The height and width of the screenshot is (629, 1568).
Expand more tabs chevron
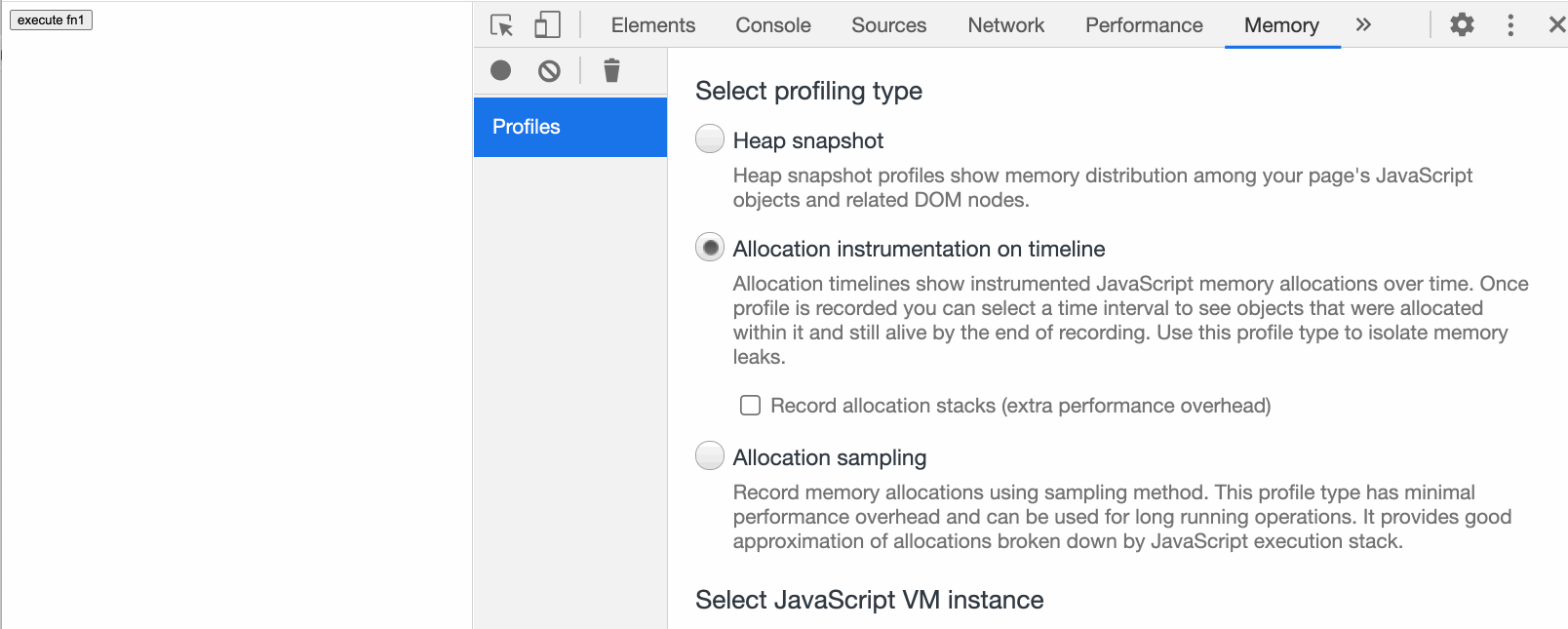pos(1363,25)
